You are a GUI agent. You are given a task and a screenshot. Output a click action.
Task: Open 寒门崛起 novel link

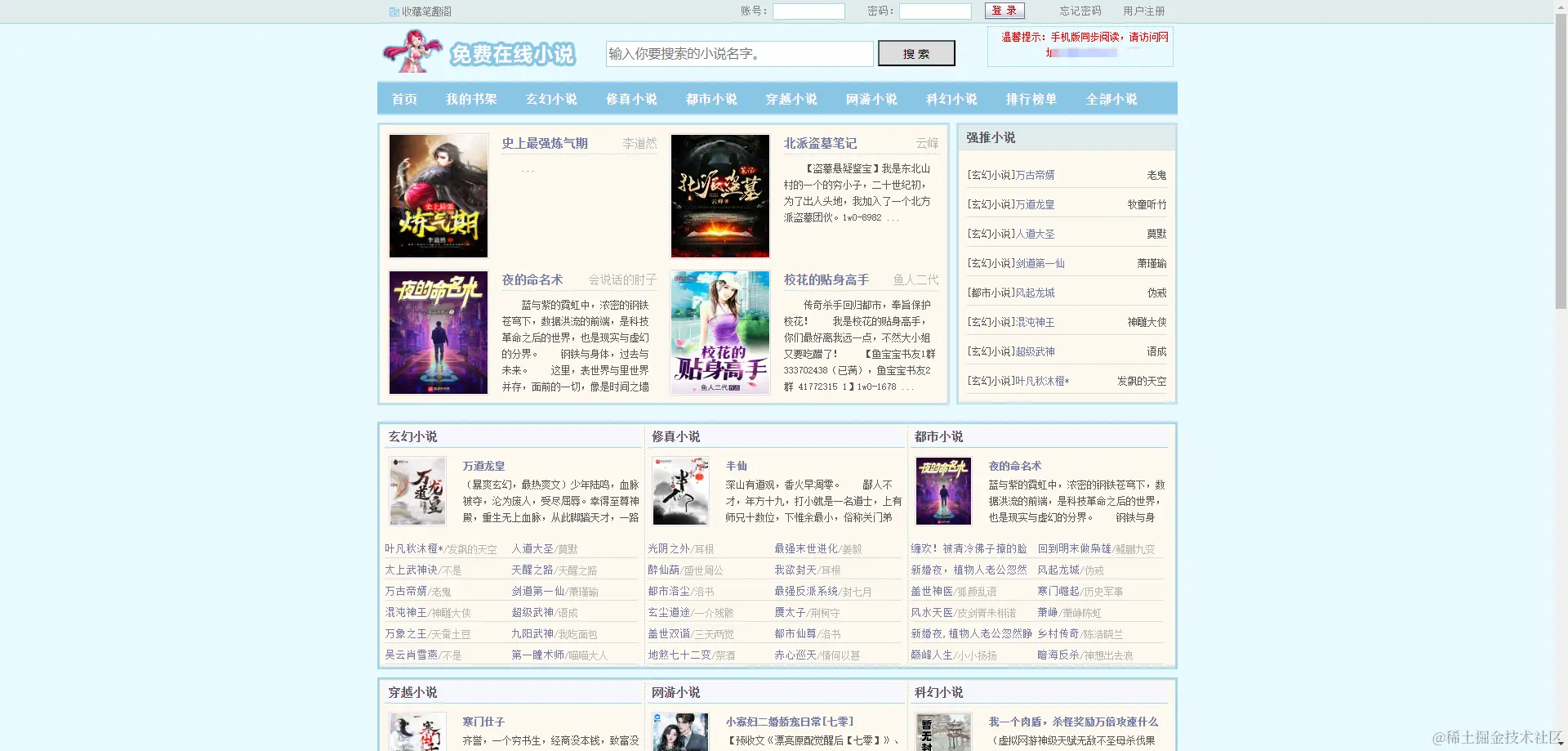[x=1058, y=592]
